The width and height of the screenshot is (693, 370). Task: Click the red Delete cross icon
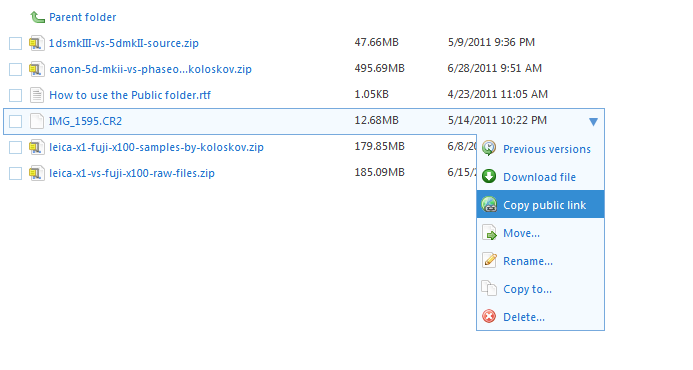click(489, 317)
